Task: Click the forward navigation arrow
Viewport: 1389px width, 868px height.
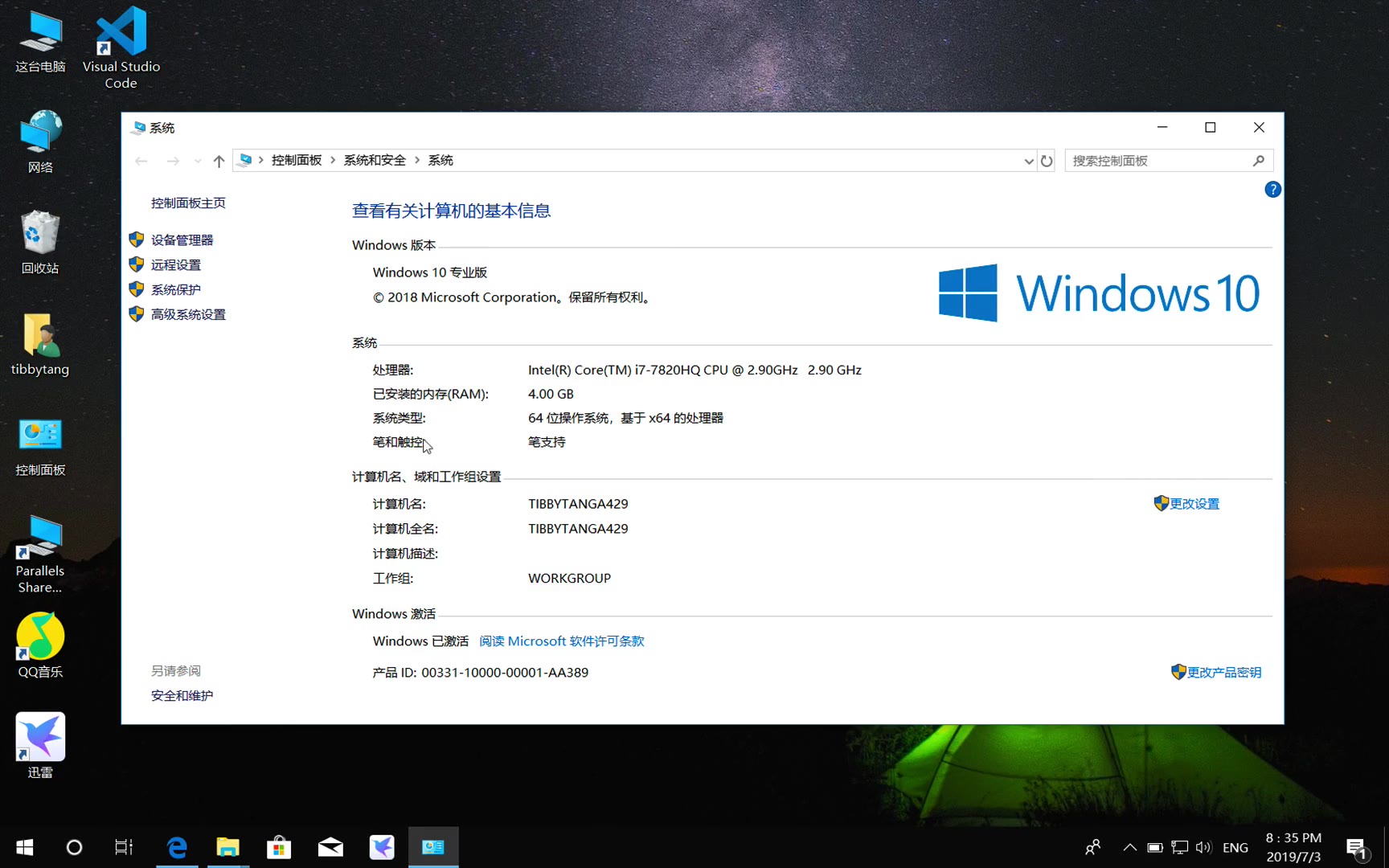Action: 173,161
